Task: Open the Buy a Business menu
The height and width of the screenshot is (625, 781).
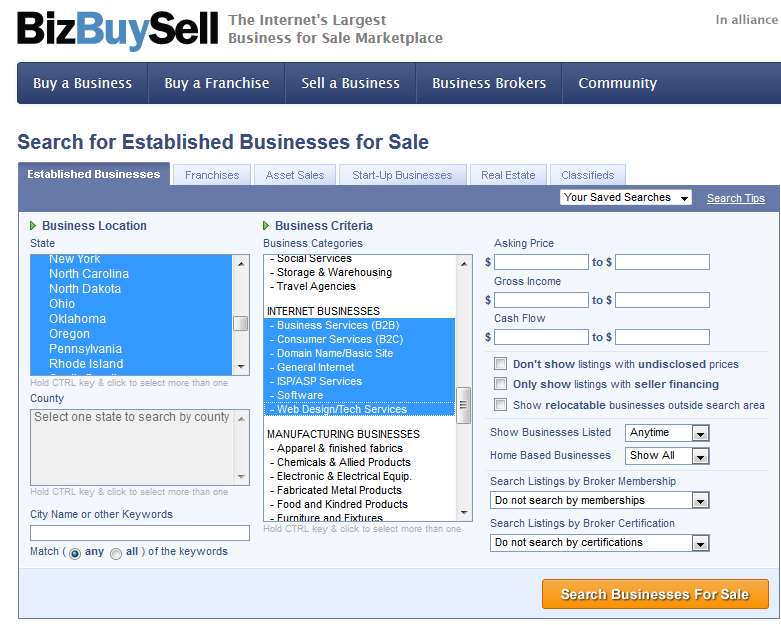Action: [x=83, y=83]
